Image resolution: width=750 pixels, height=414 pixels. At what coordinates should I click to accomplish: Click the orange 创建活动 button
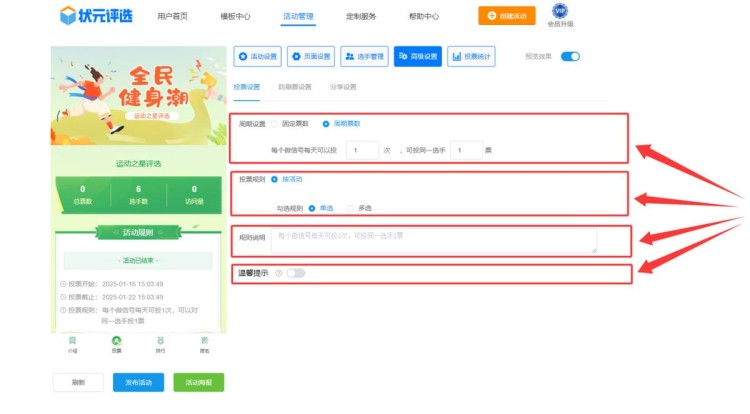point(506,15)
